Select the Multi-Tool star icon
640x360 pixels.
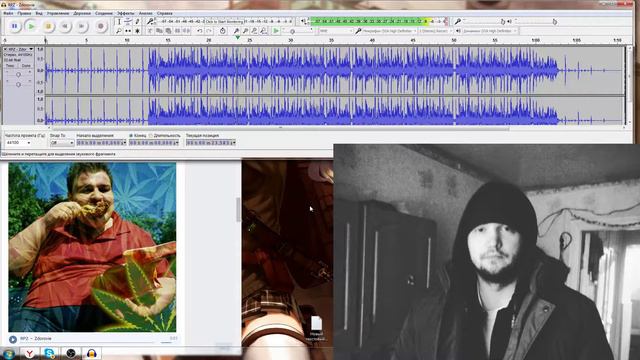(x=138, y=31)
